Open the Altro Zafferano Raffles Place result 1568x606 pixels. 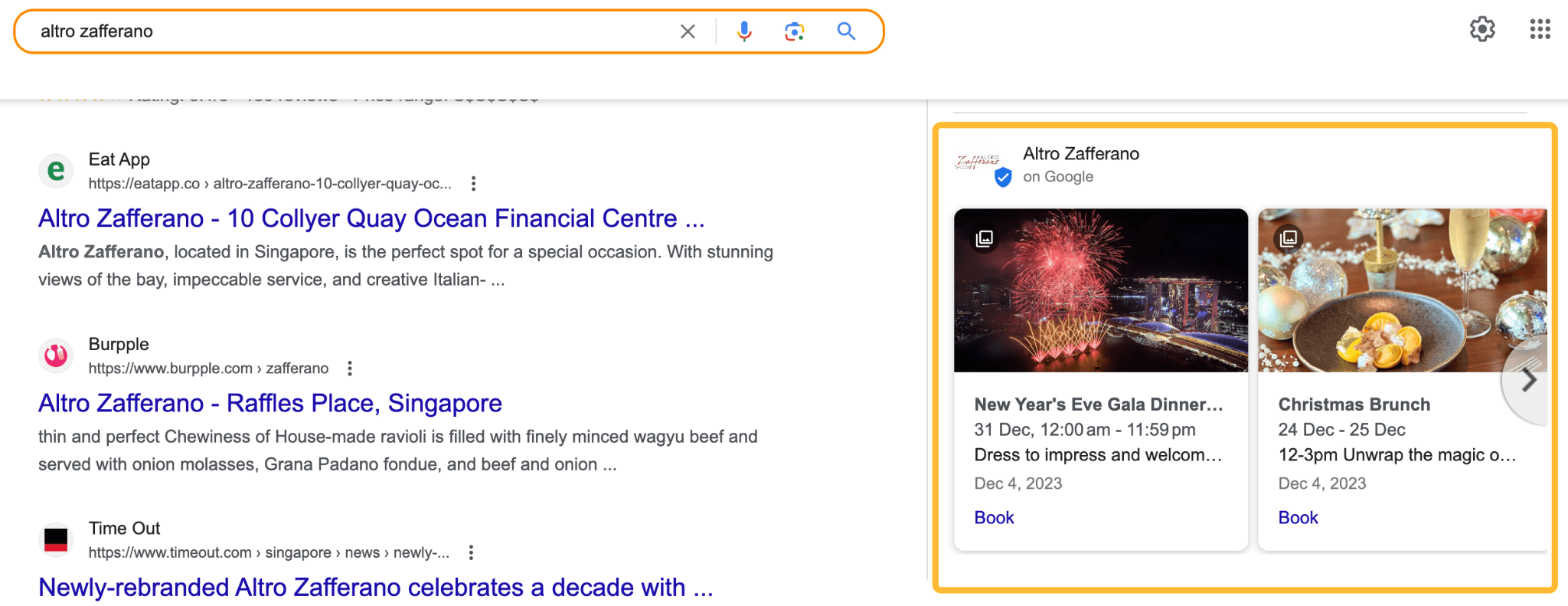(x=269, y=403)
